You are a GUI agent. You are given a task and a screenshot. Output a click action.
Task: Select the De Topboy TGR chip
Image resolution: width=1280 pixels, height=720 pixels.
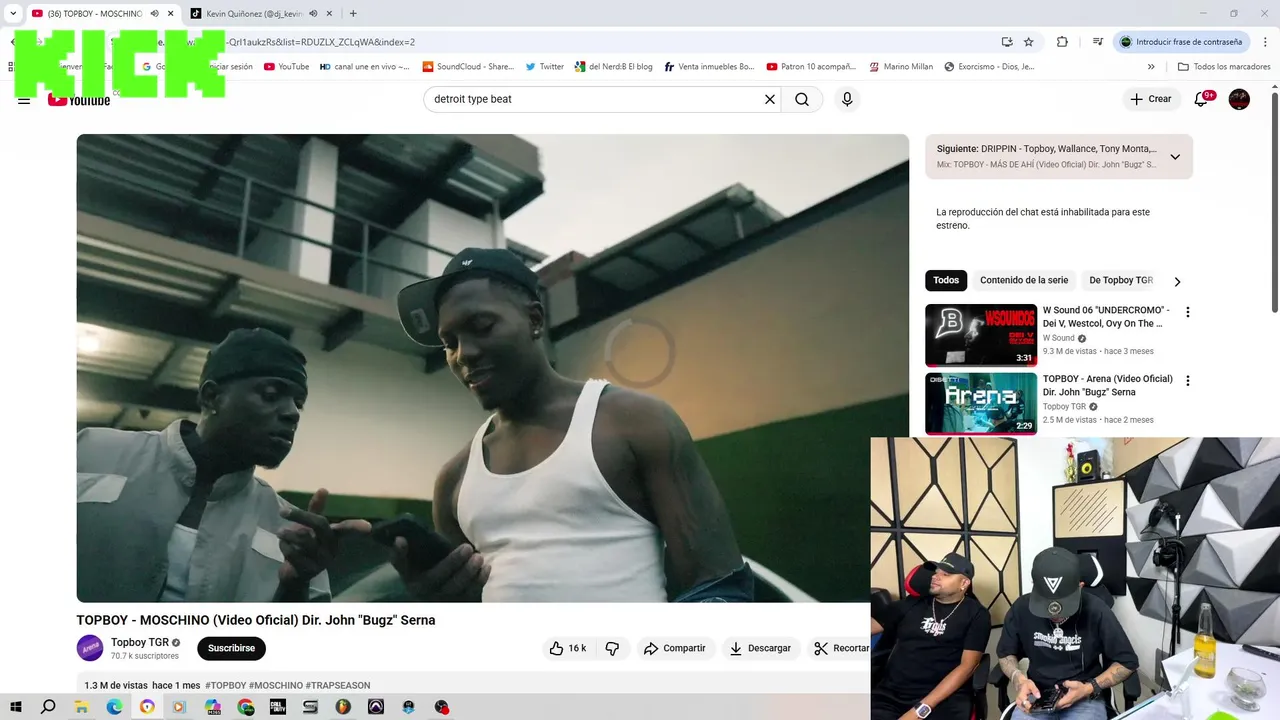click(x=1121, y=281)
